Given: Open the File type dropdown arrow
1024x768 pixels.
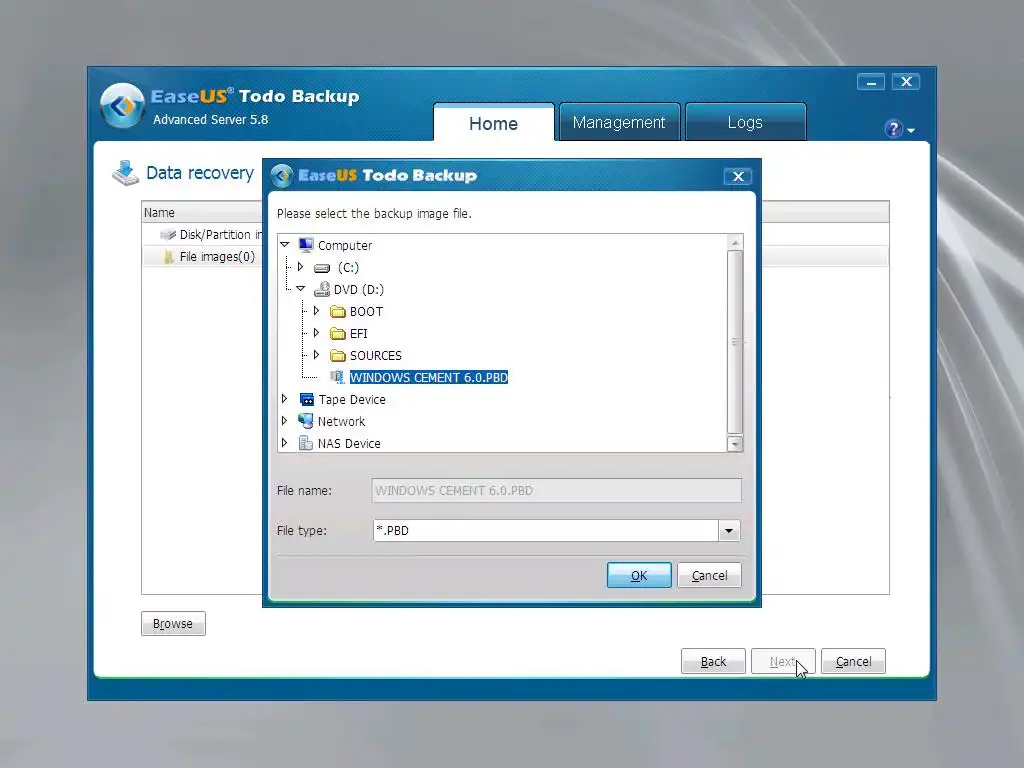Looking at the screenshot, I should [x=729, y=530].
